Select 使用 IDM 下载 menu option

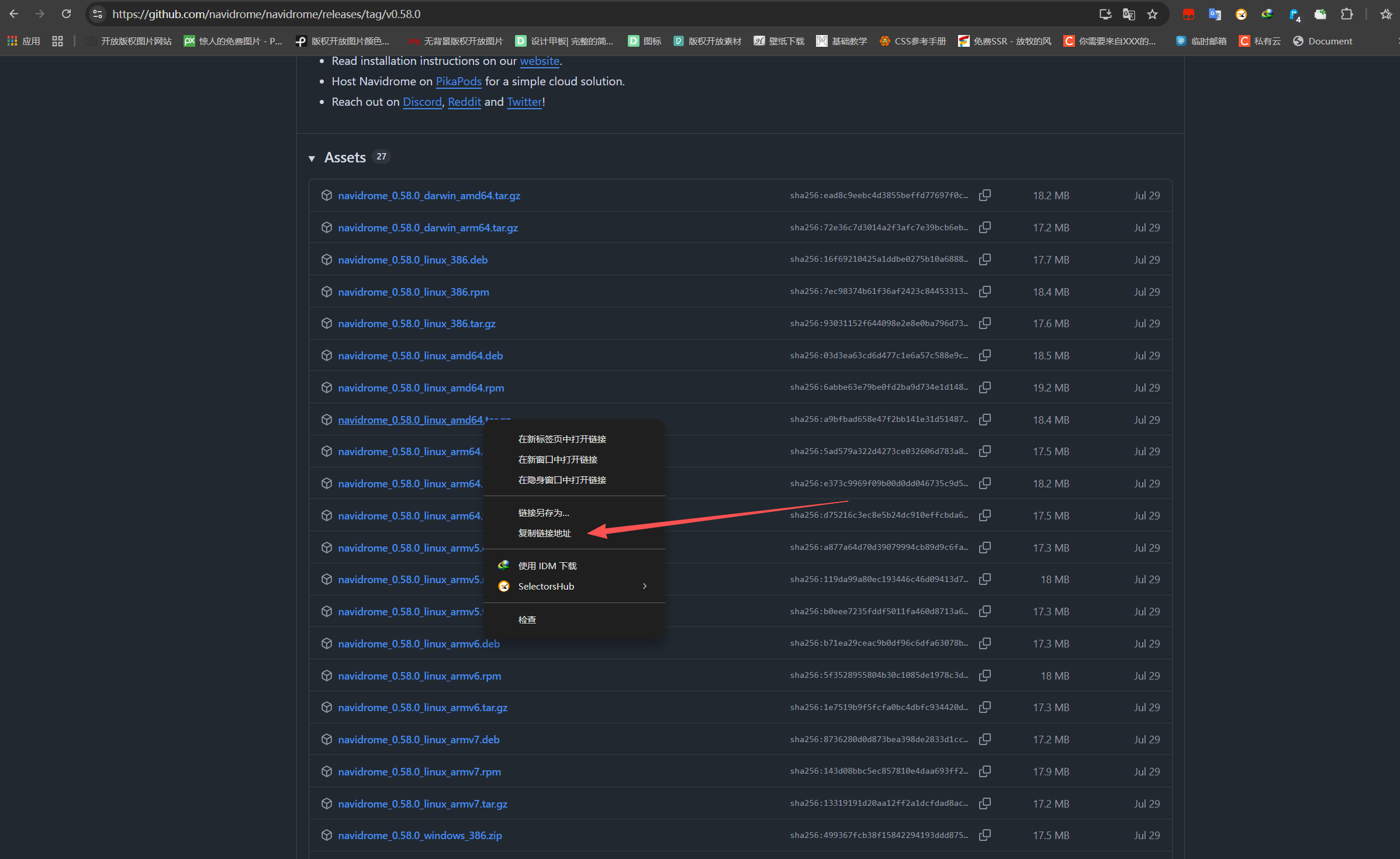547,566
